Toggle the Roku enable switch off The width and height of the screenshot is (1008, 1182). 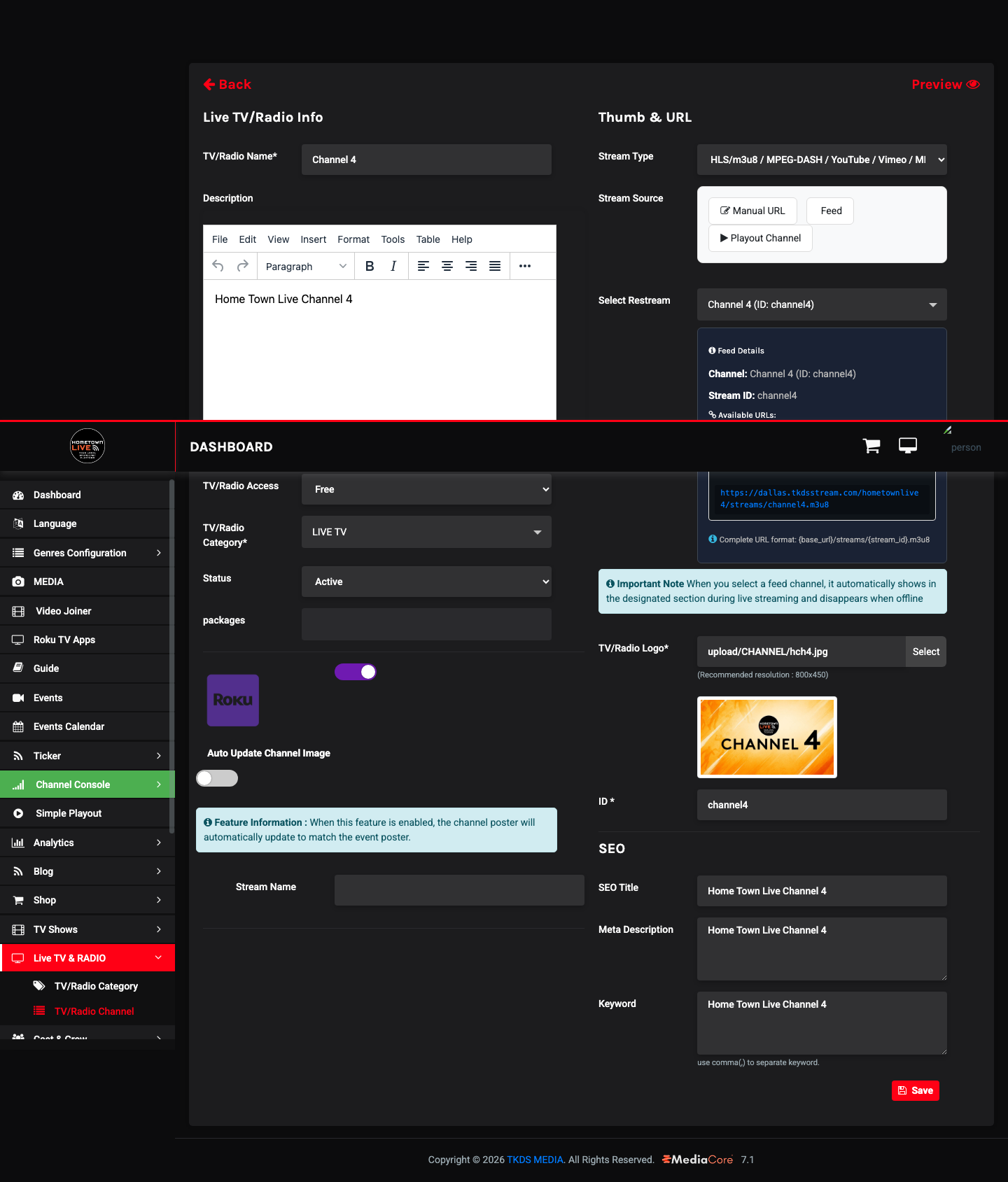tap(356, 672)
